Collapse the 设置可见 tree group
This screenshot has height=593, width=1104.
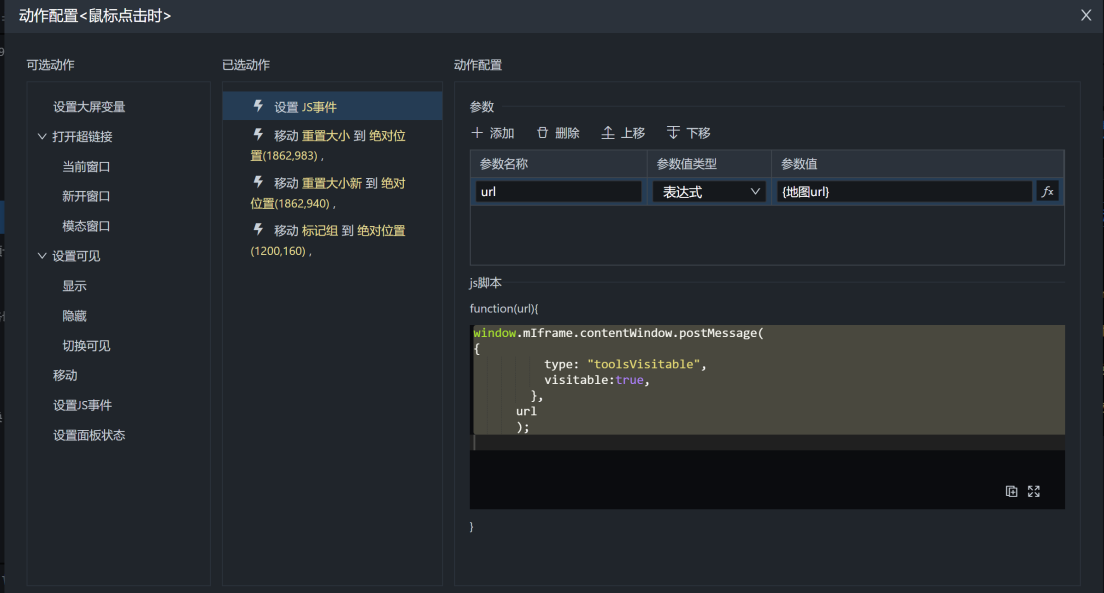[42, 256]
